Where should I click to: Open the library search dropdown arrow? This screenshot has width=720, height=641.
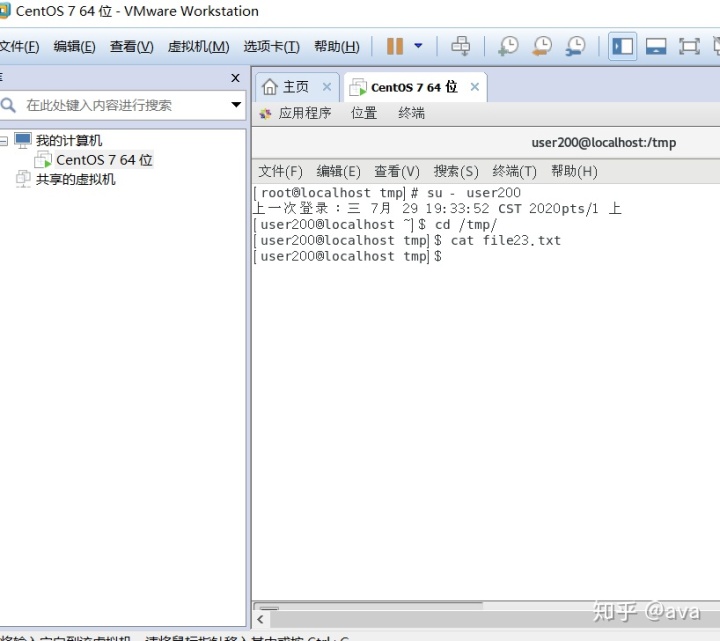pyautogui.click(x=236, y=105)
